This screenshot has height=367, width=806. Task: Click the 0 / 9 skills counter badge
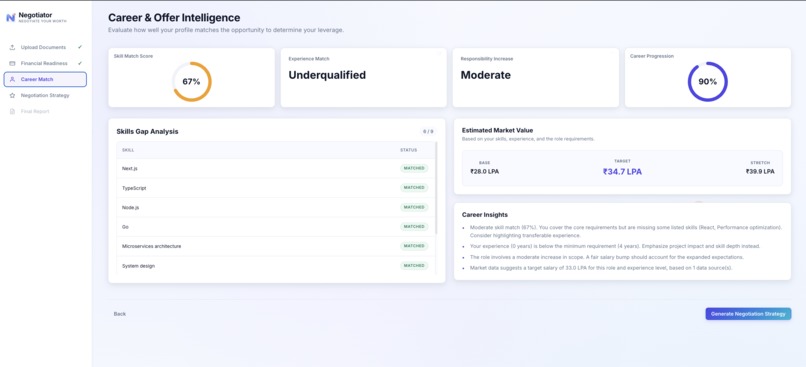428,132
